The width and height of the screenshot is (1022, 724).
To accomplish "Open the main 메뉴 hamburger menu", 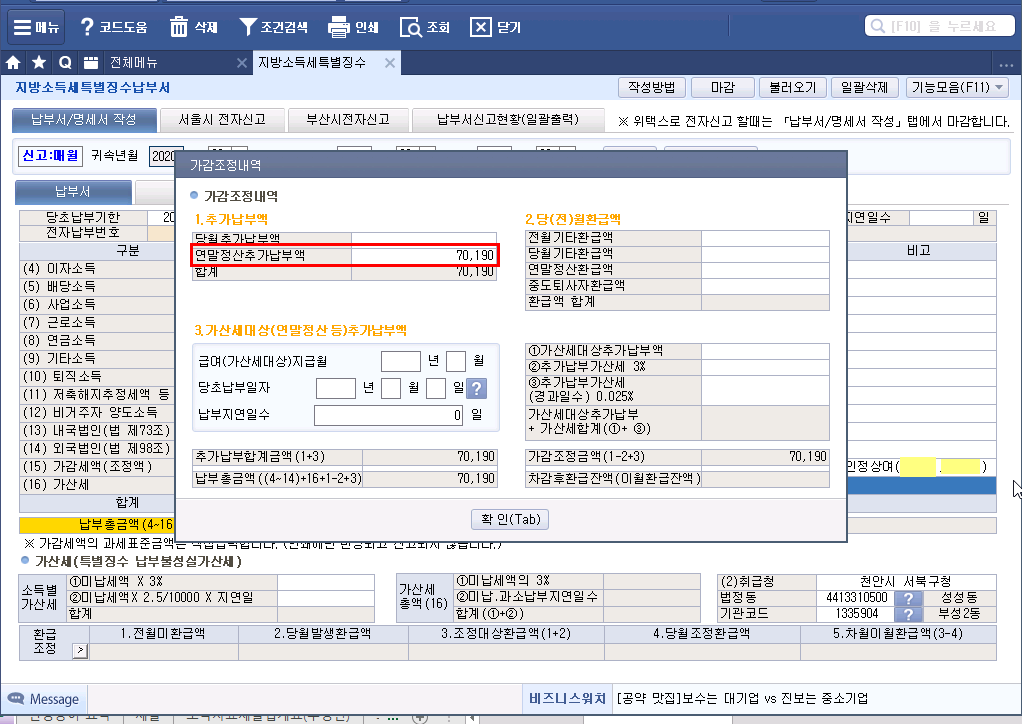I will [36, 27].
